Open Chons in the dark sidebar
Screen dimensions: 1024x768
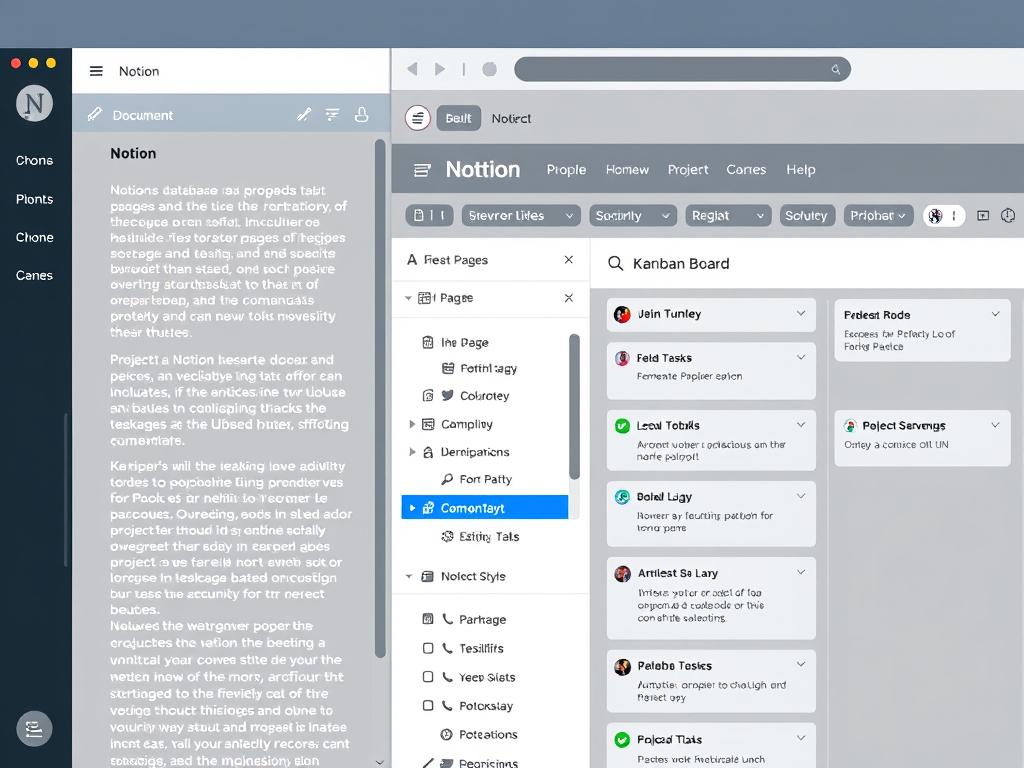[x=35, y=161]
